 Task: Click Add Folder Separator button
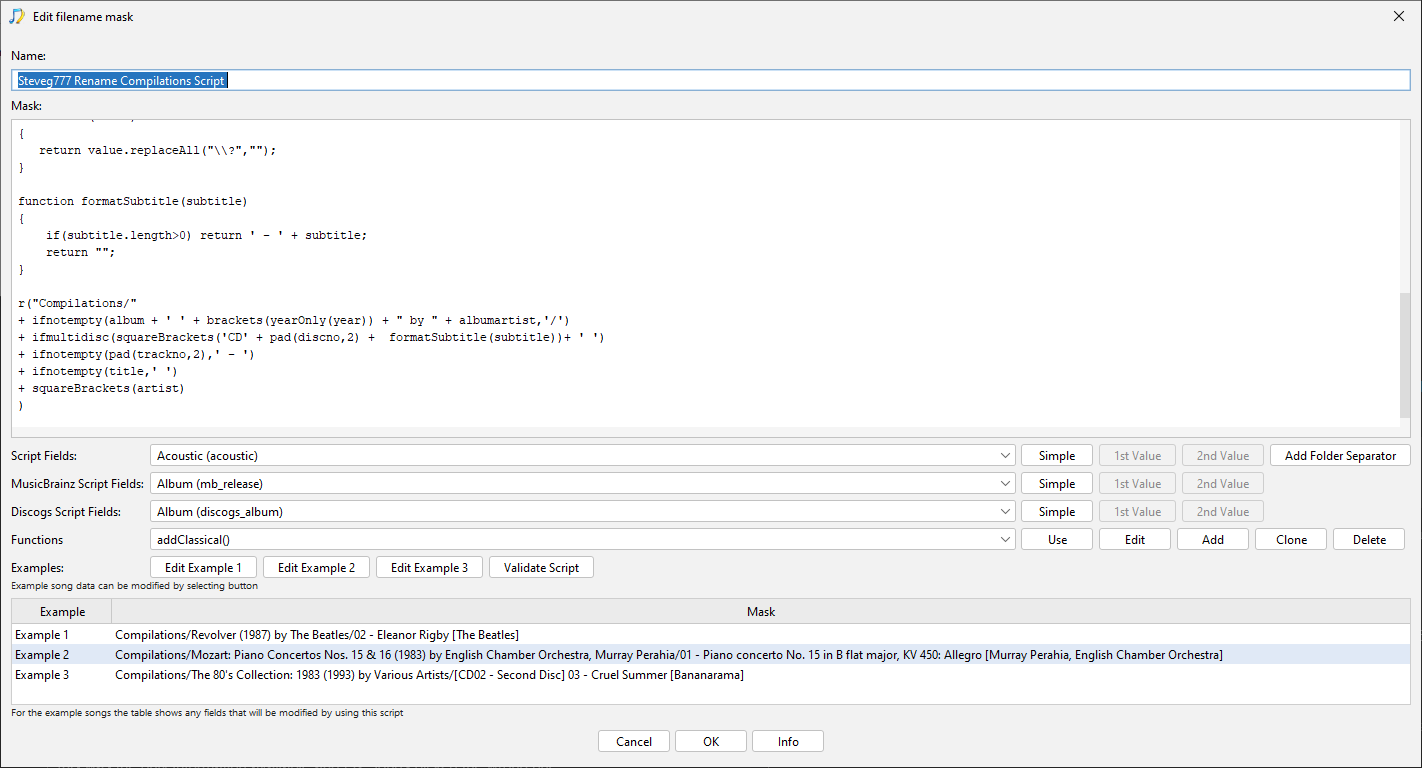1340,456
